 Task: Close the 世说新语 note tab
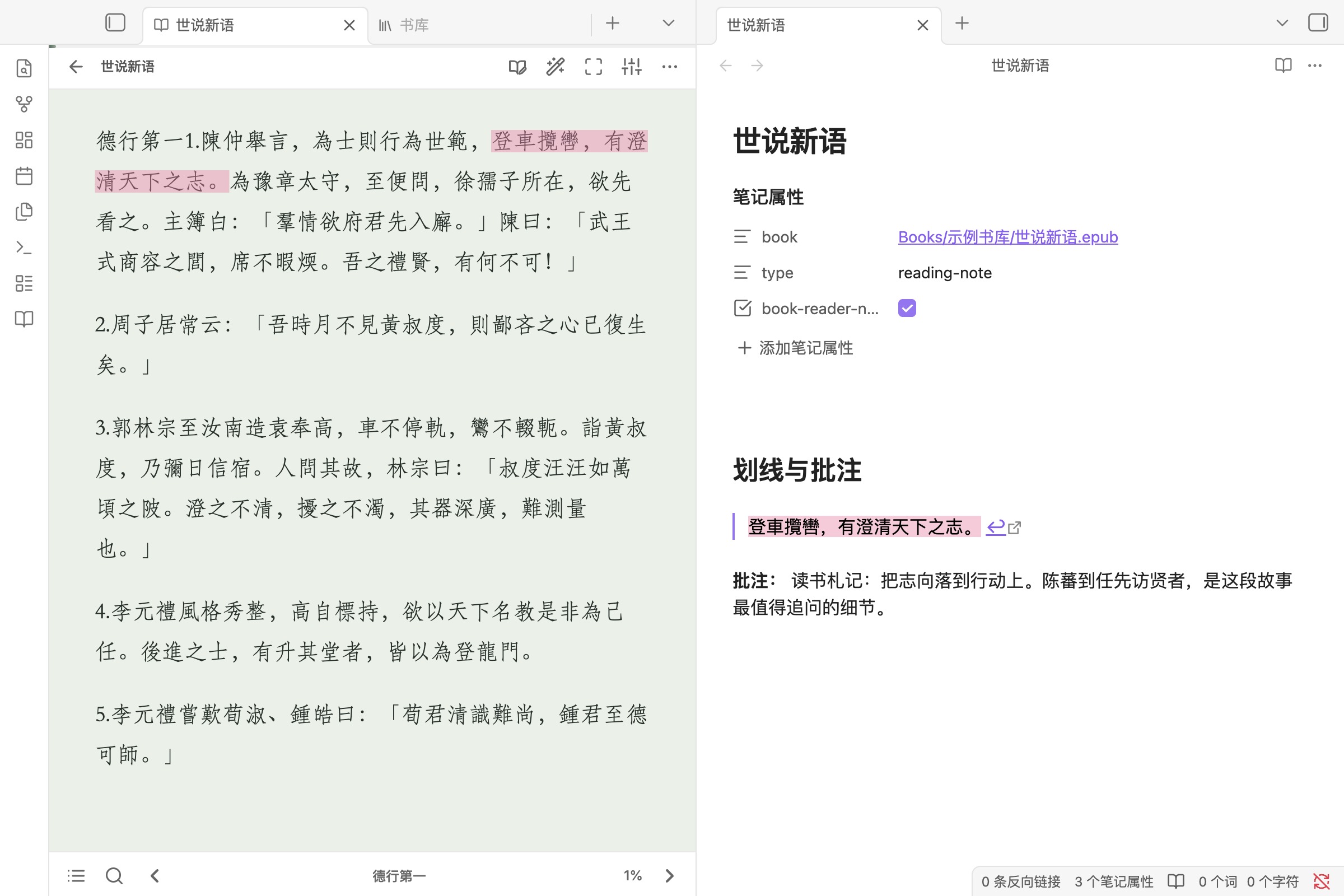922,25
